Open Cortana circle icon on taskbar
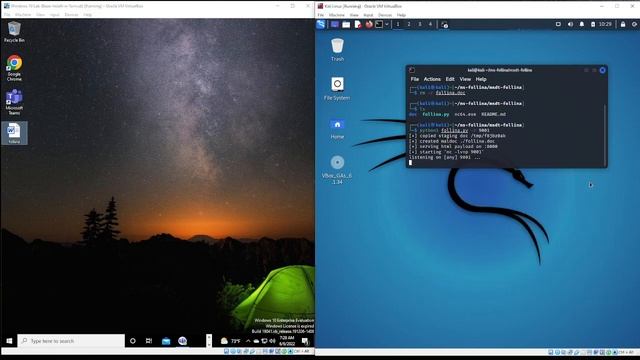This screenshot has width=640, height=360. [133, 341]
